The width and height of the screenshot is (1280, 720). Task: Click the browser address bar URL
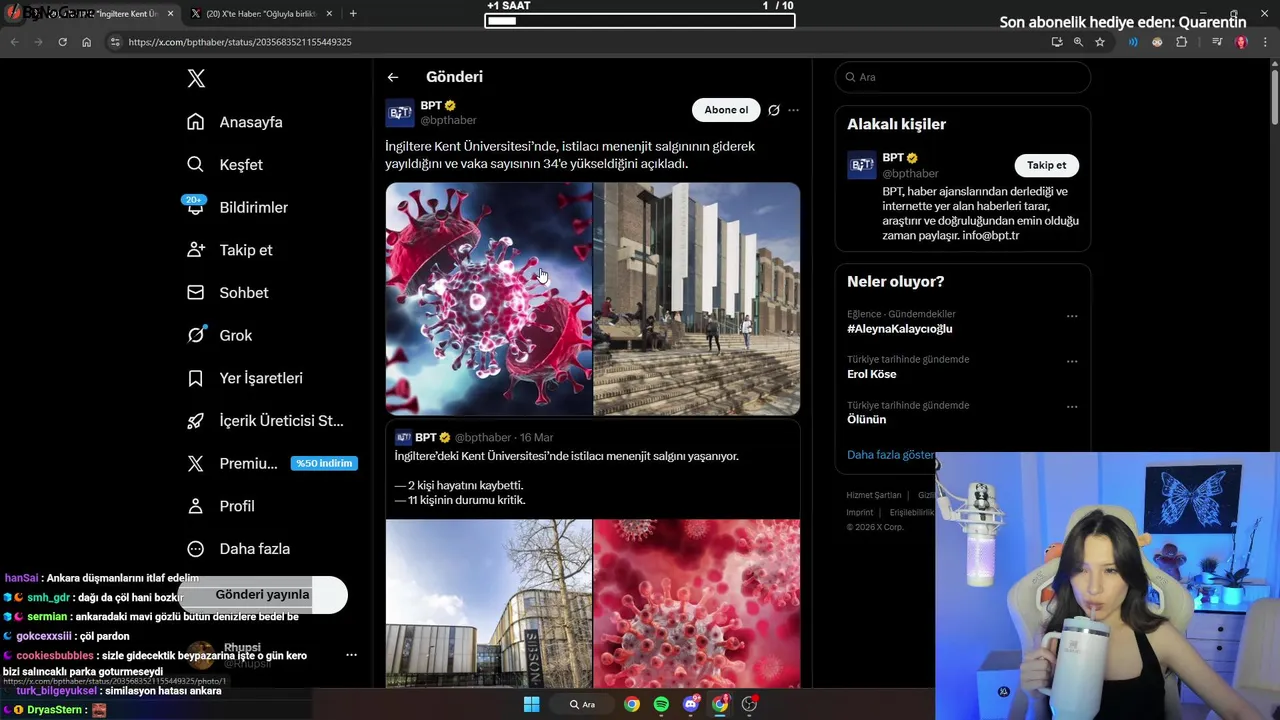click(240, 42)
